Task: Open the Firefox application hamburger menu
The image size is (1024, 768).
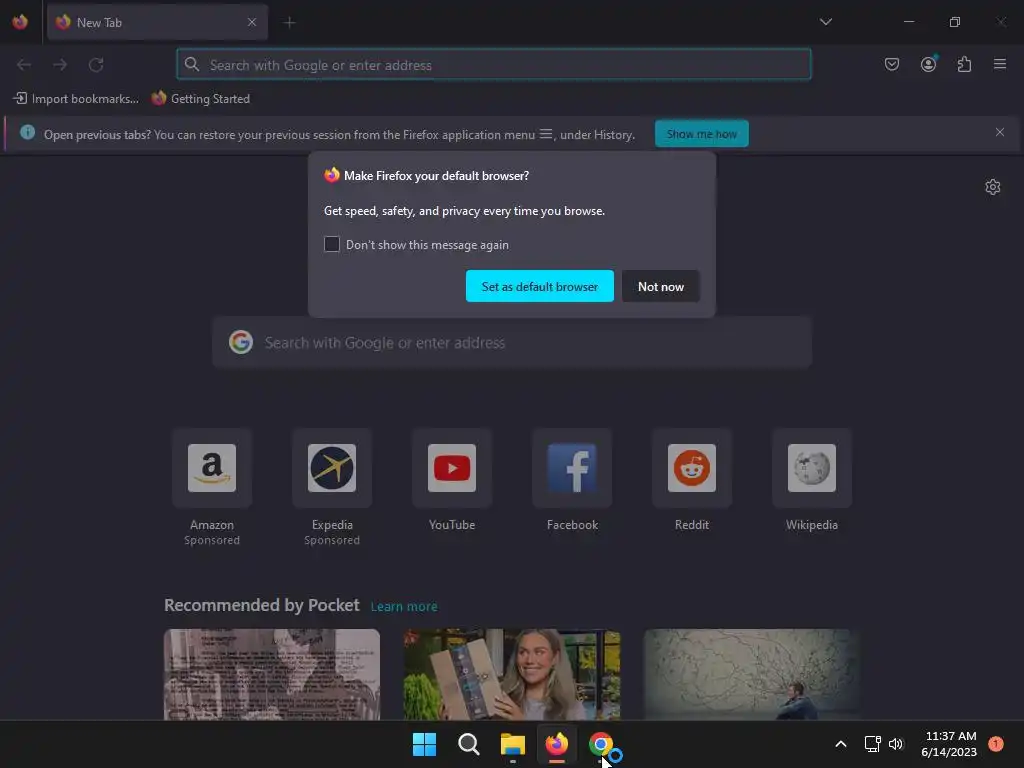Action: click(x=999, y=64)
